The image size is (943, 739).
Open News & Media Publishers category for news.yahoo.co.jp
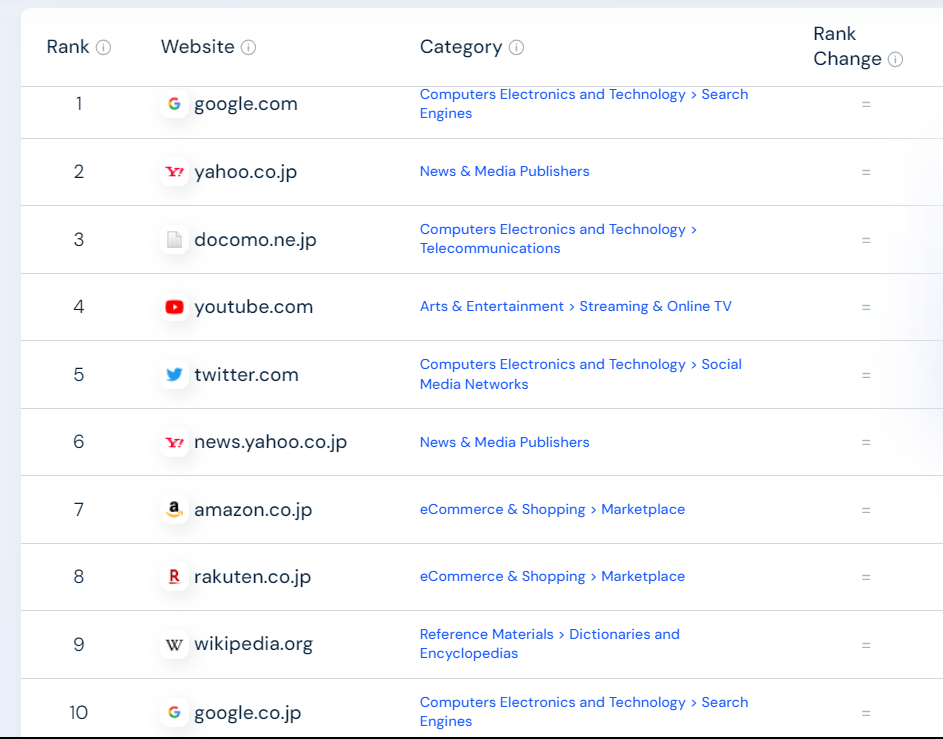(505, 443)
